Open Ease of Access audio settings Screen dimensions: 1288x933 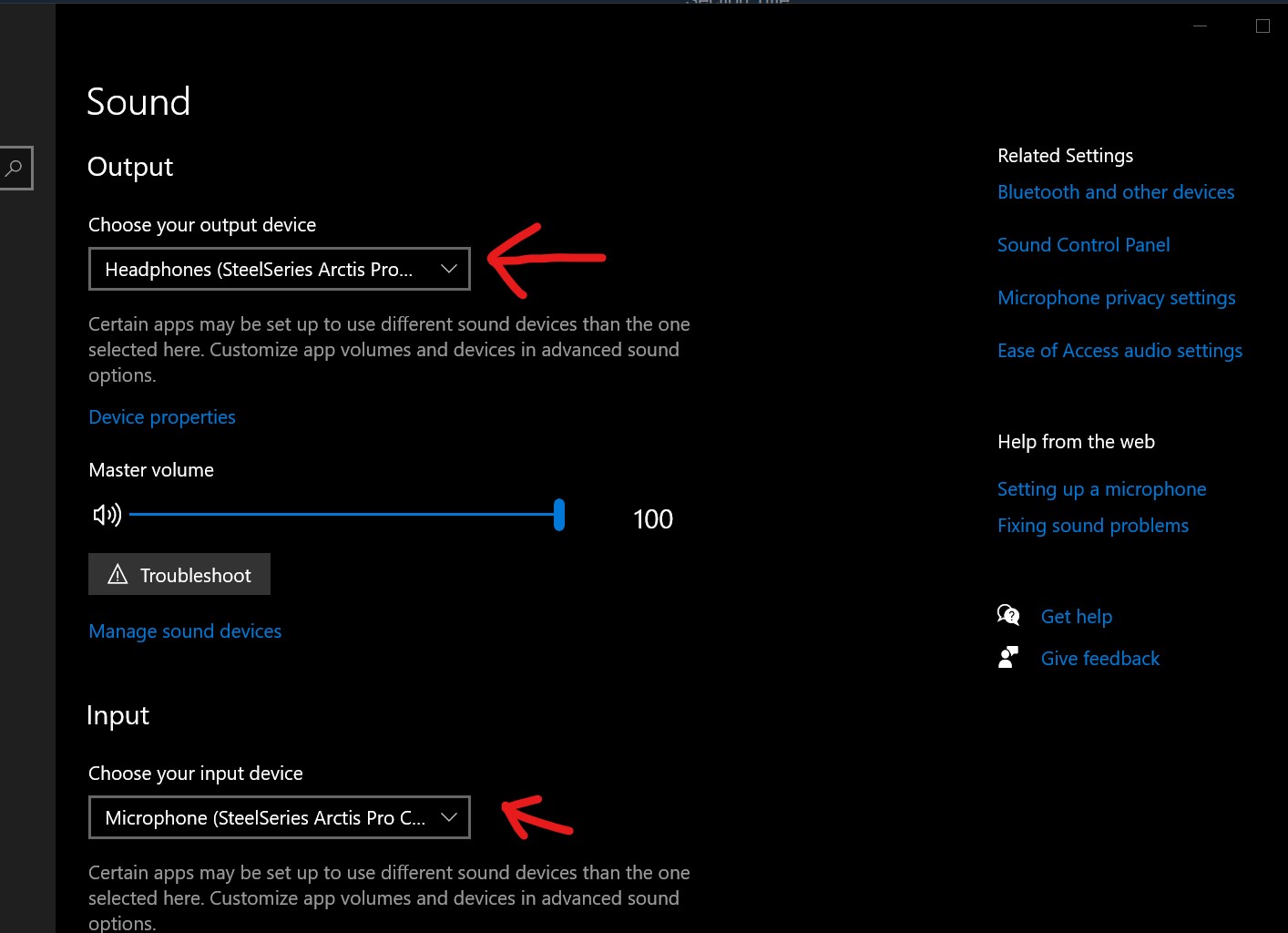pos(1119,351)
